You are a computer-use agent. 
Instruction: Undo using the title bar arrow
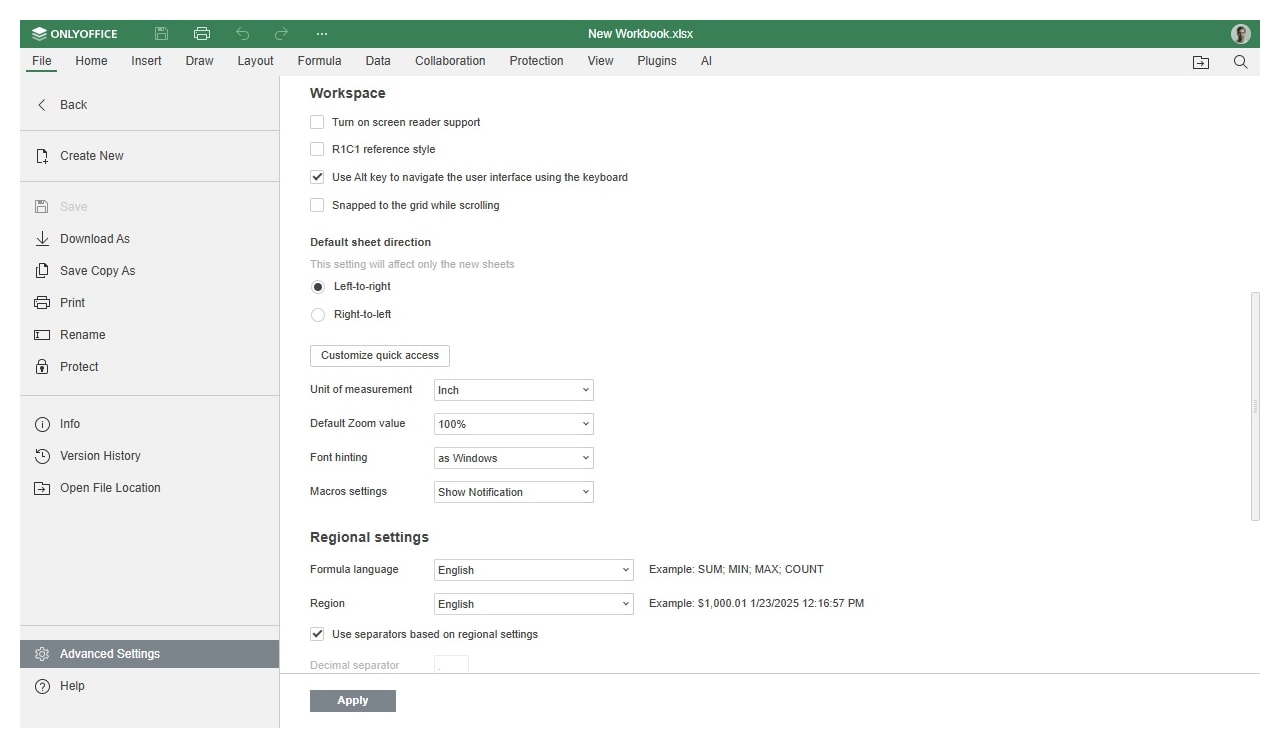[x=242, y=33]
